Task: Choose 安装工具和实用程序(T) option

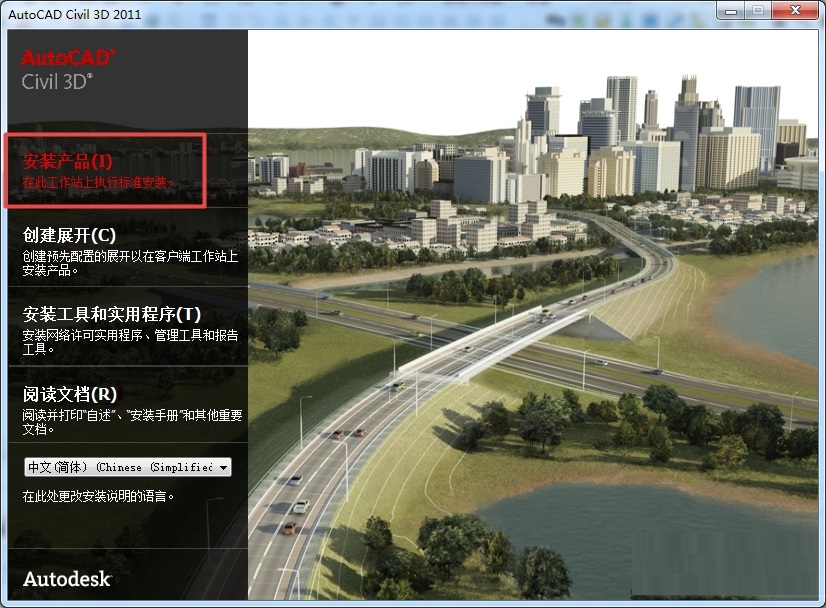Action: 112,315
